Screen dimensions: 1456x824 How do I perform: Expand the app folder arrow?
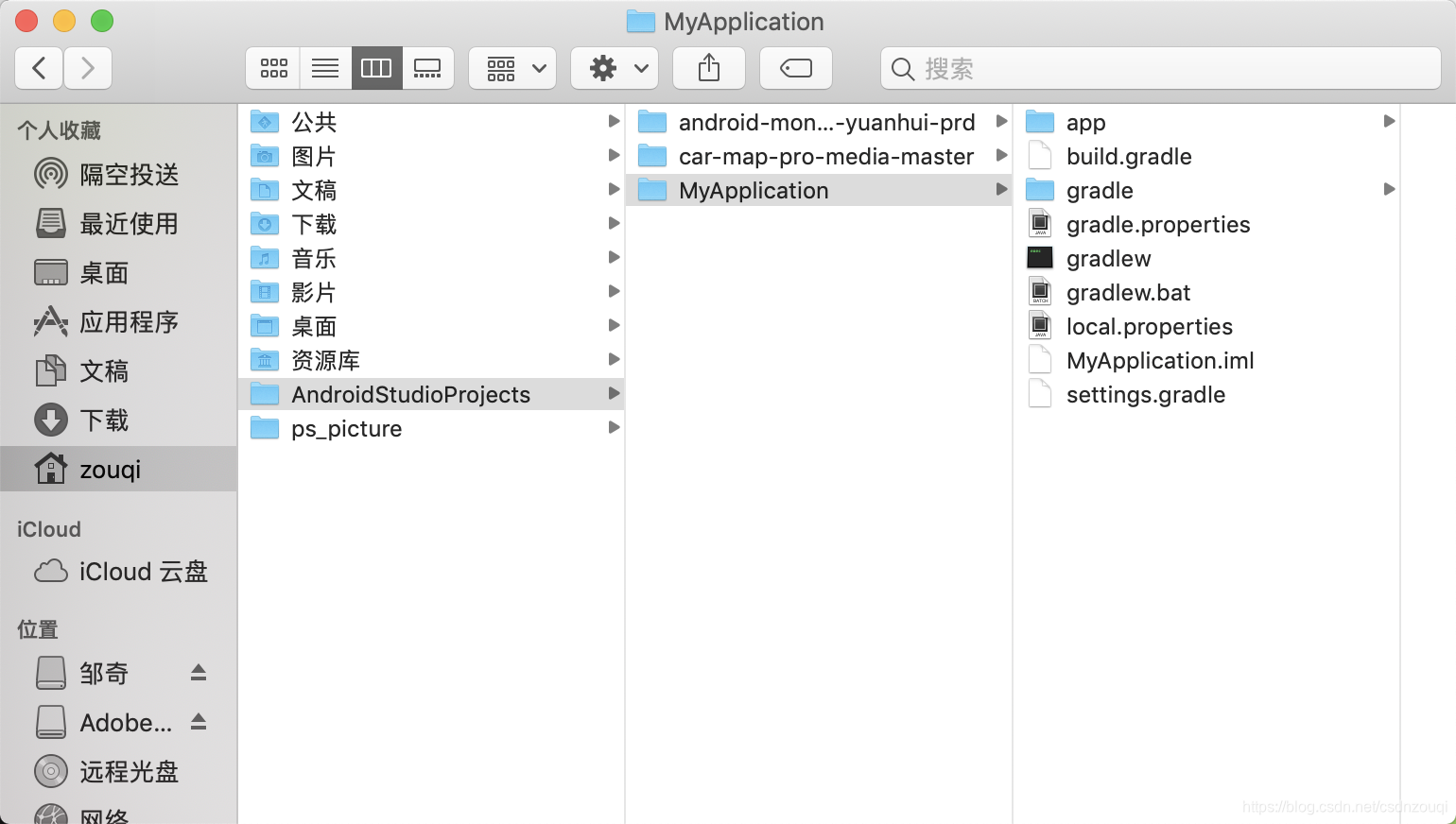(x=1389, y=121)
